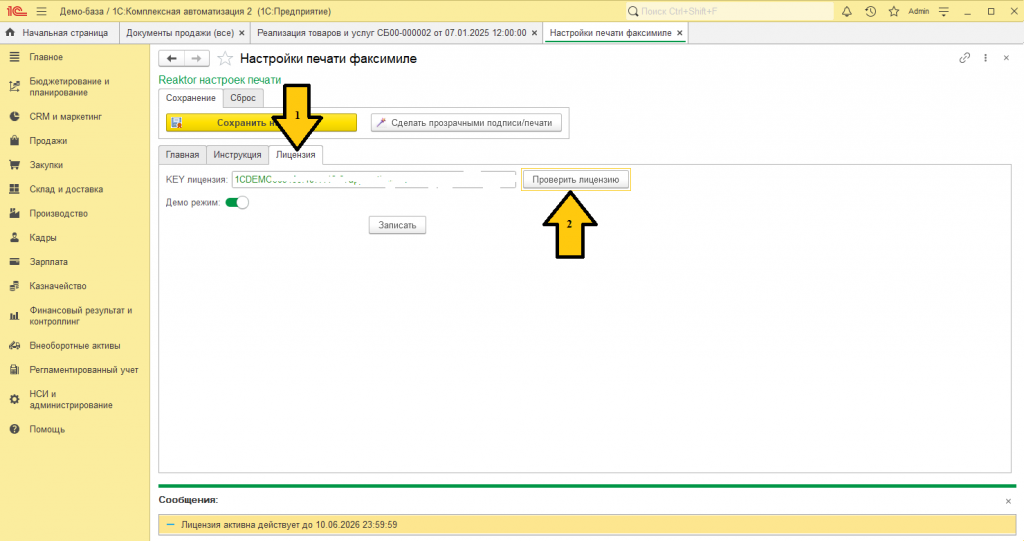Select the Сохранение tab
Screen dimensions: 1024x541
pos(191,98)
